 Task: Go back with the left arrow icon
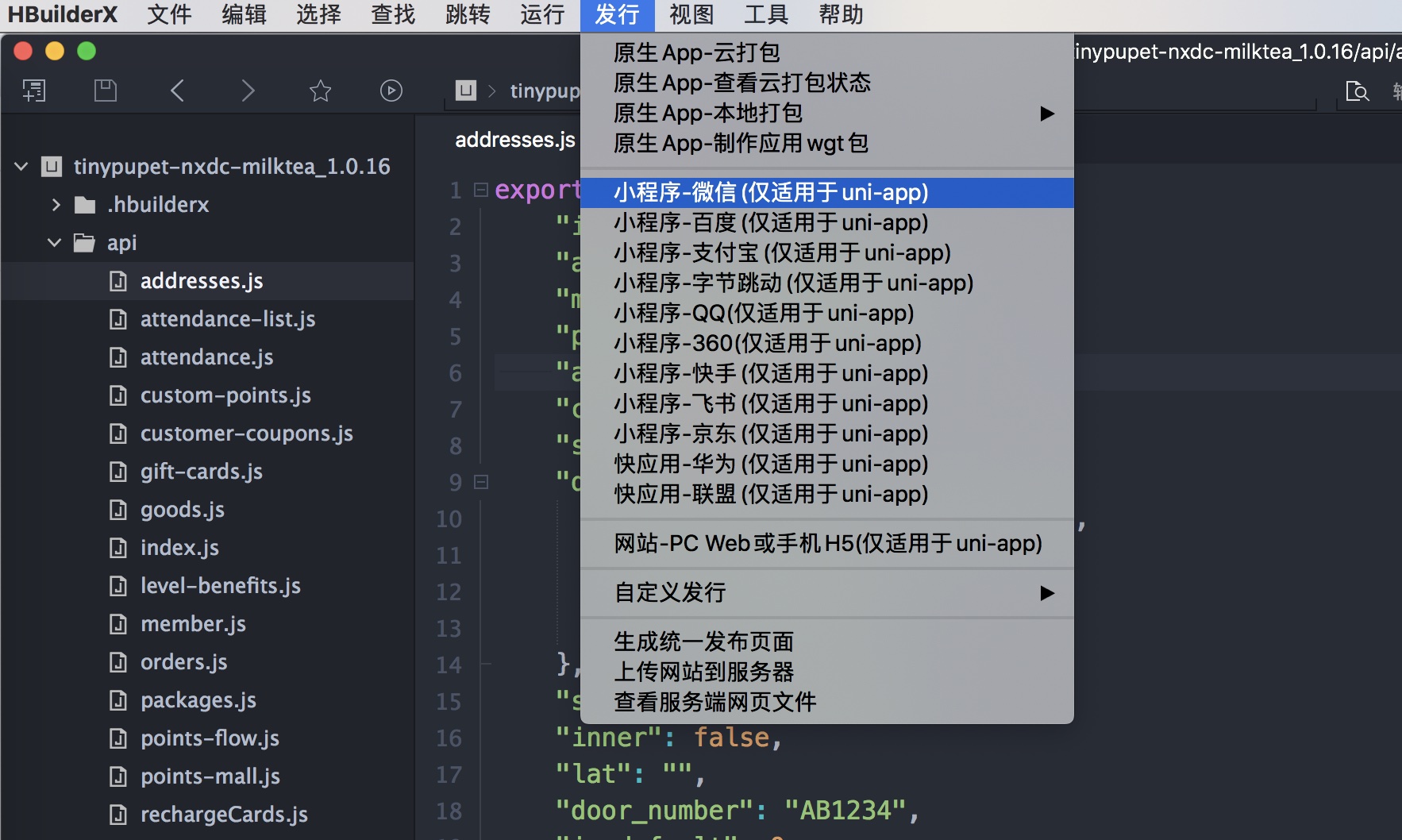177,91
